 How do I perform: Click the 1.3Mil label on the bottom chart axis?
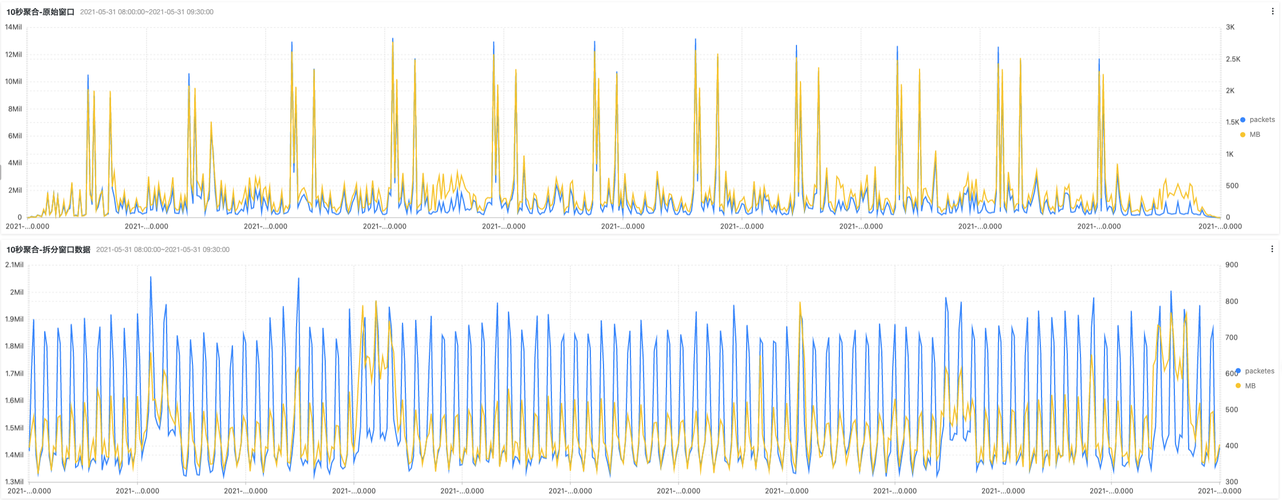[x=14, y=481]
